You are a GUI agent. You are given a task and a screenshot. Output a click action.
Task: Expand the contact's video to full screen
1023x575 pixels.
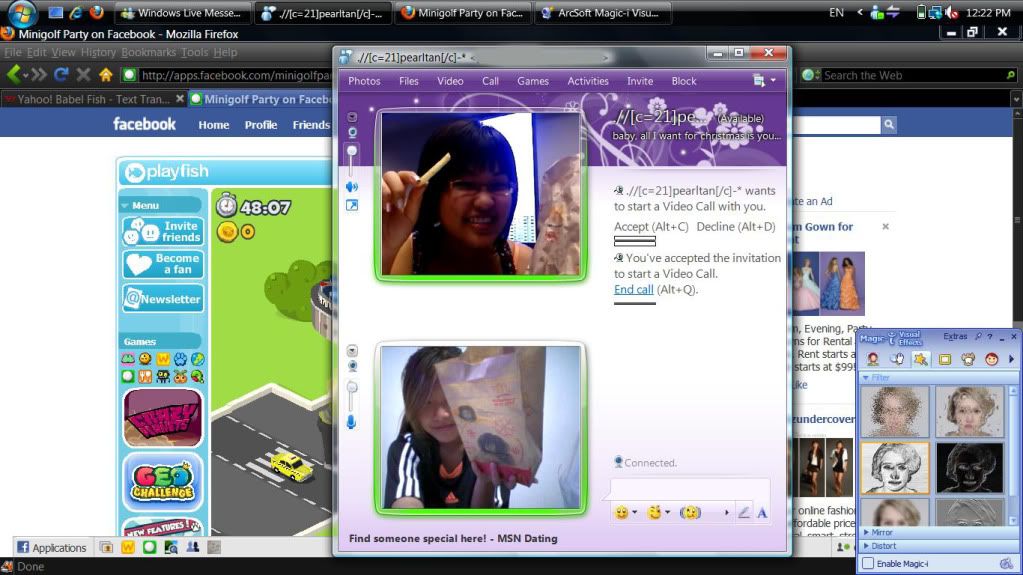pyautogui.click(x=352, y=206)
